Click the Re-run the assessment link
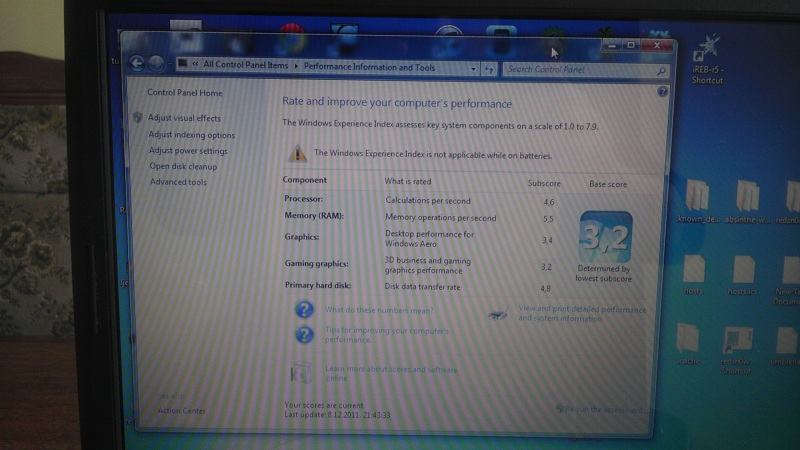This screenshot has height=450, width=800. tap(601, 409)
